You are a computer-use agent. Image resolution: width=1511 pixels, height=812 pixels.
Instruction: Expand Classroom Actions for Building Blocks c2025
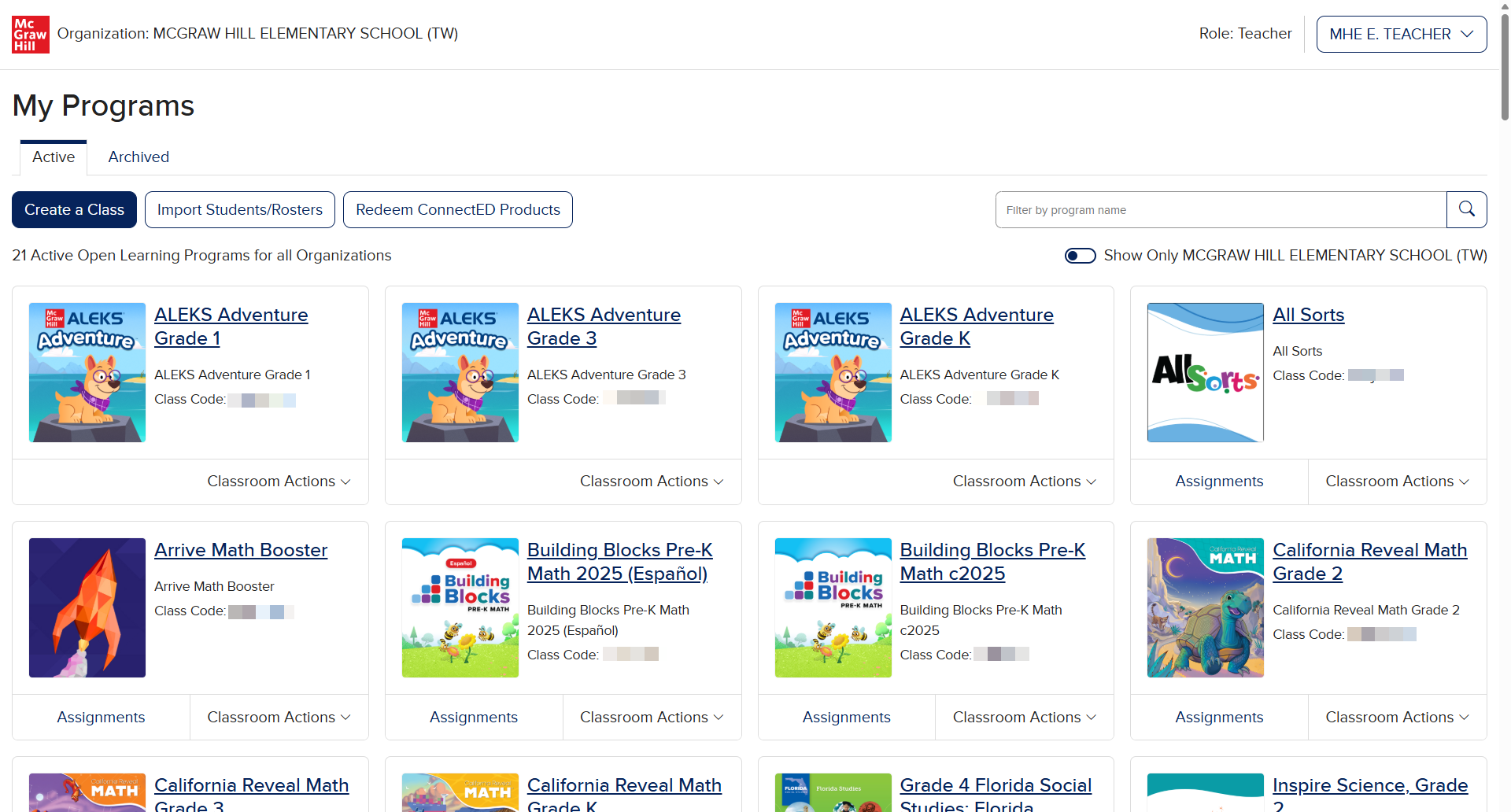(1025, 718)
